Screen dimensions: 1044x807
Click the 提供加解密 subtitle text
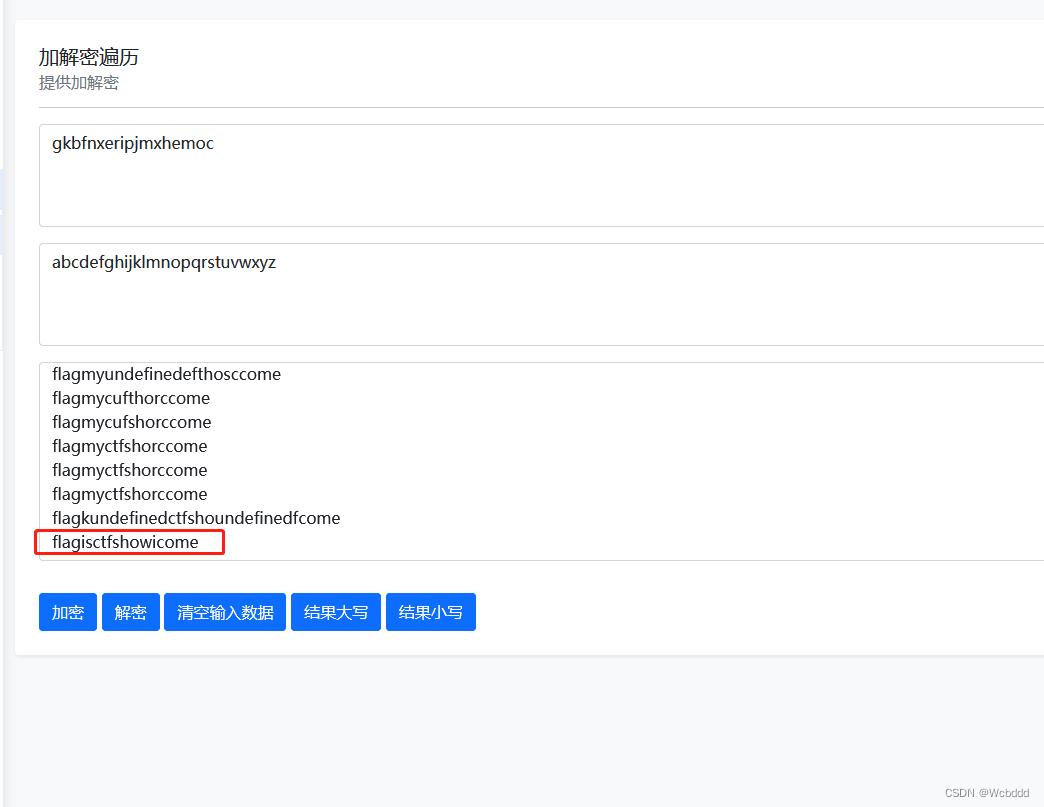point(79,83)
